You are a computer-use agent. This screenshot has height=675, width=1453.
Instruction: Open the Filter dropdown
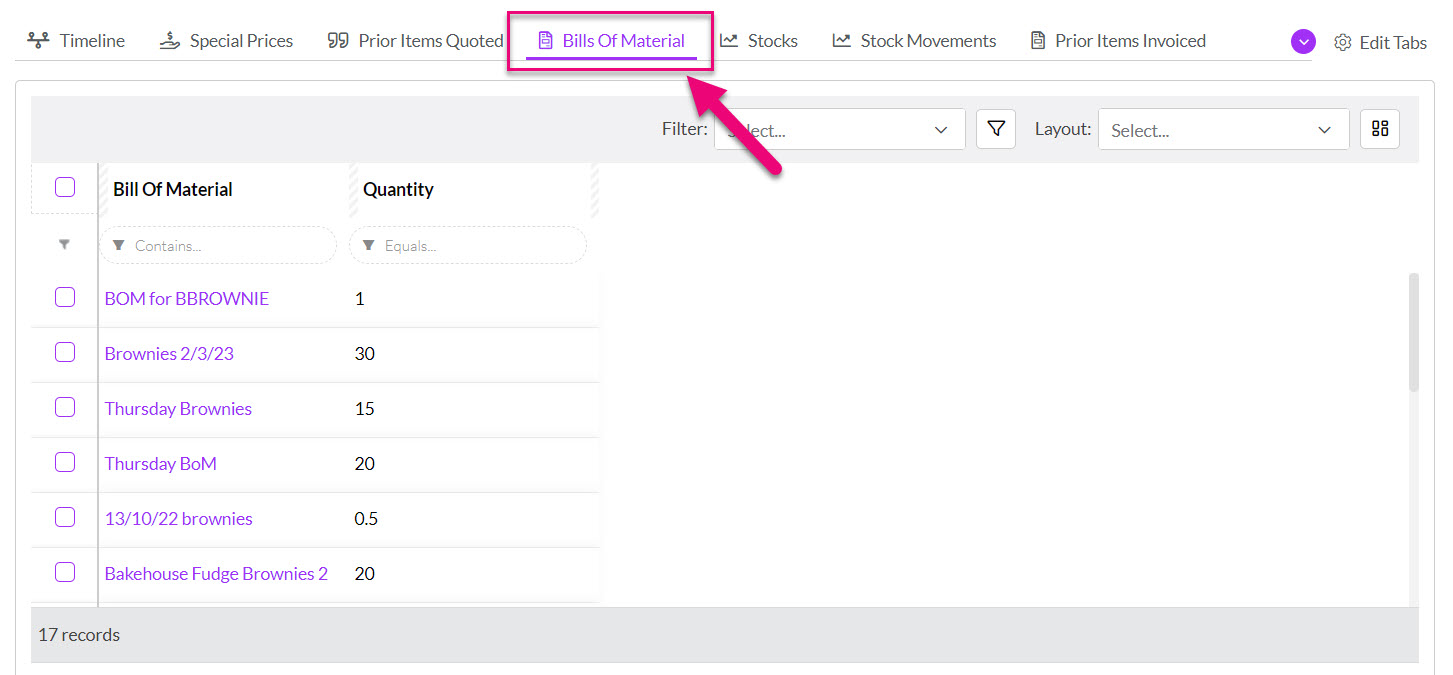pos(838,130)
